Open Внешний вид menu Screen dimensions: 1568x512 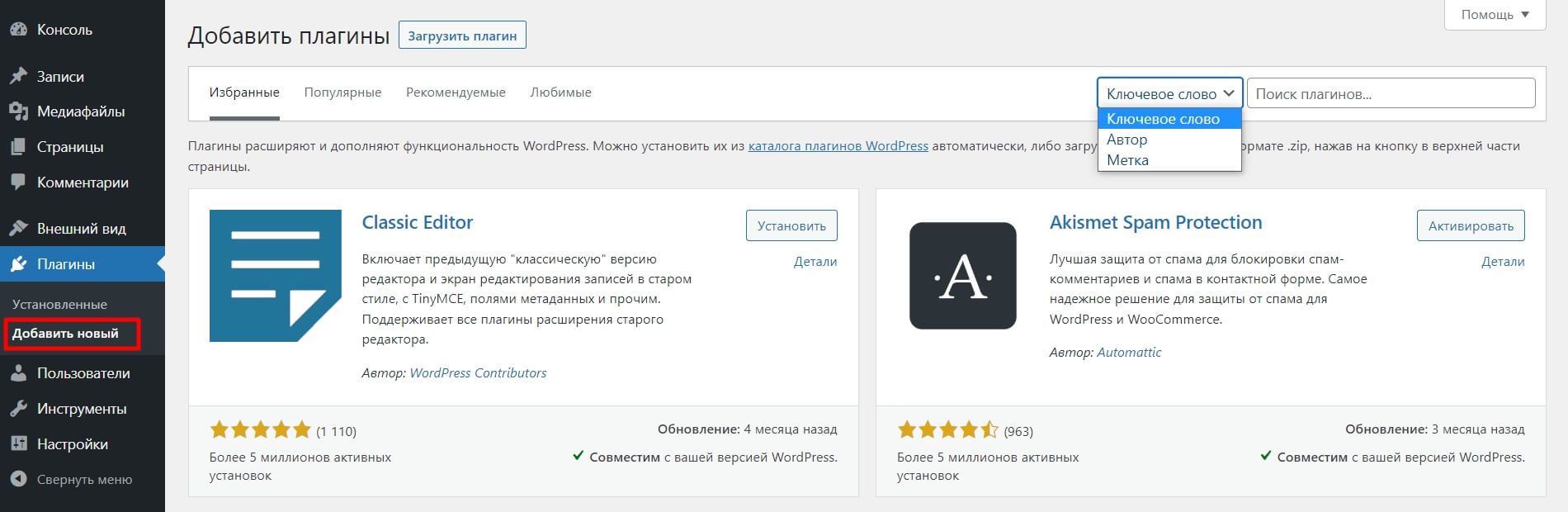pyautogui.click(x=83, y=229)
